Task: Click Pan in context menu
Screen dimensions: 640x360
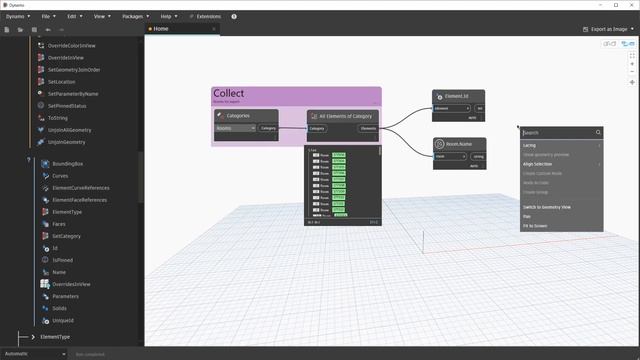Action: tap(527, 217)
